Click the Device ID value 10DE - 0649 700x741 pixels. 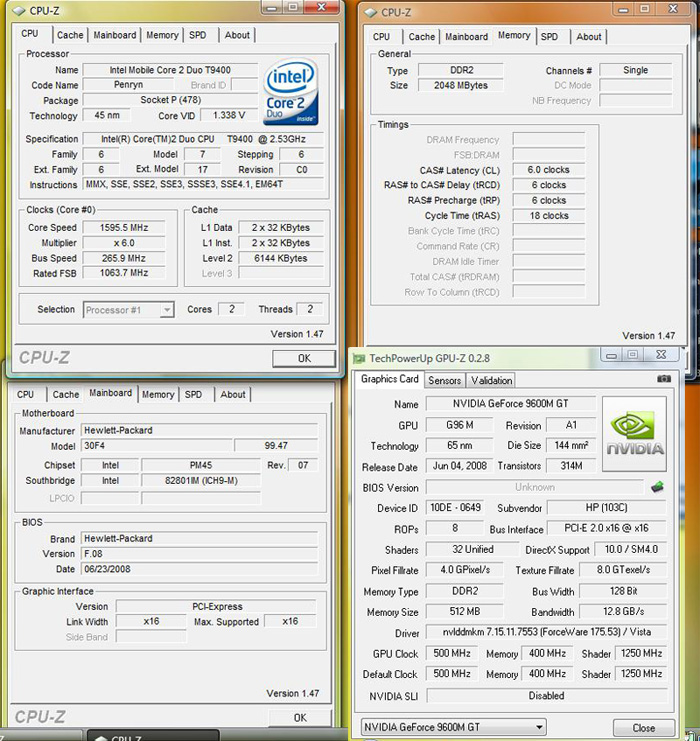click(x=455, y=508)
